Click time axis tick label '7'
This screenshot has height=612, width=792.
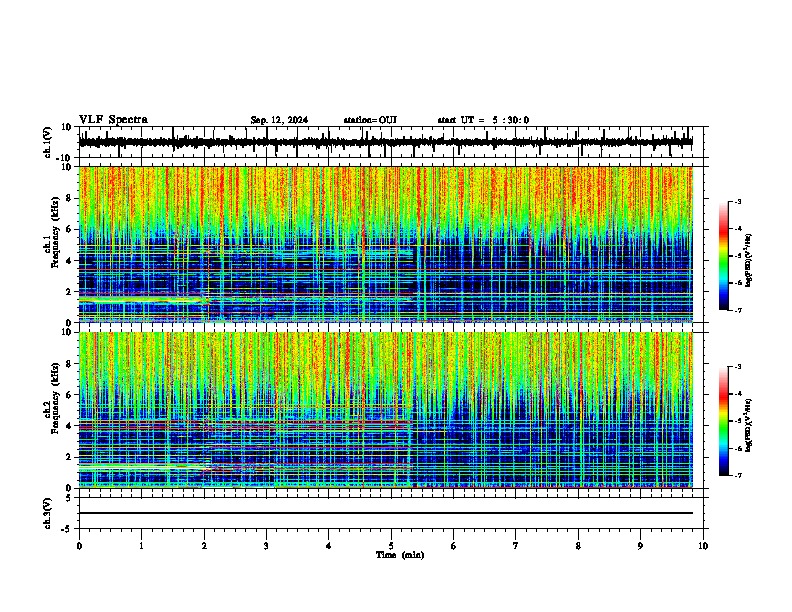(x=516, y=546)
